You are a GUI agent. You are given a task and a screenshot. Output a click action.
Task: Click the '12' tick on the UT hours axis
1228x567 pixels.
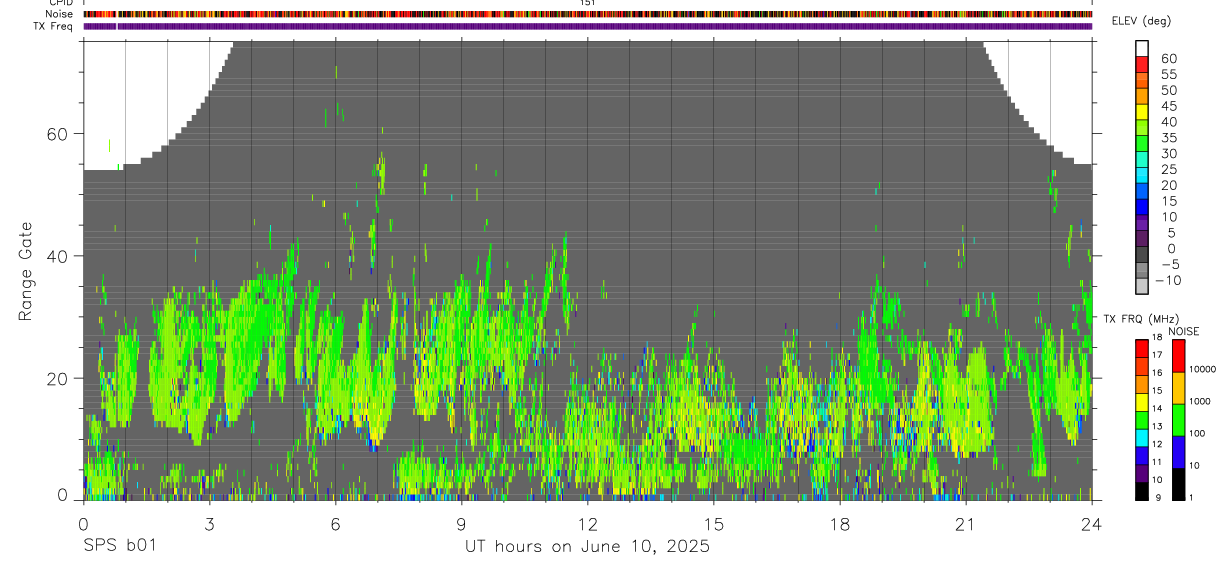(x=588, y=524)
